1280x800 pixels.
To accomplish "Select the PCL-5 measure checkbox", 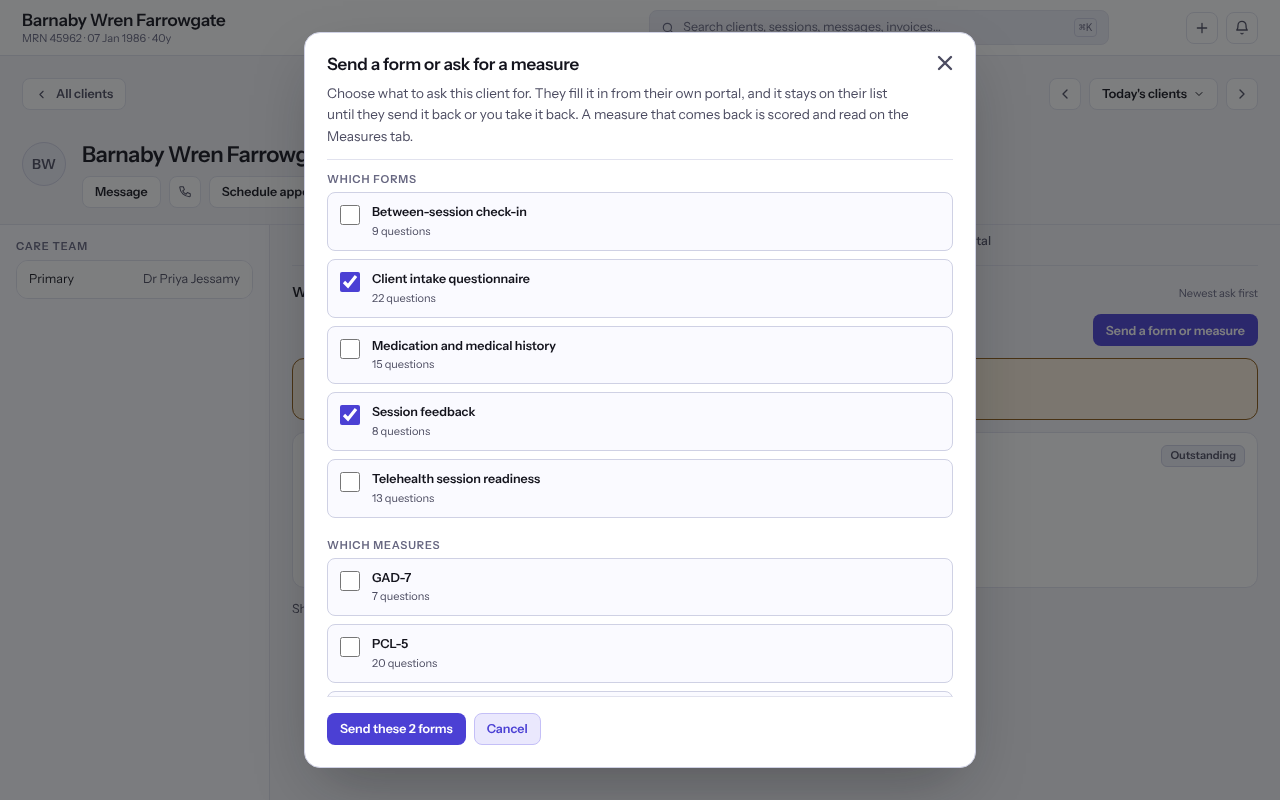I will (x=350, y=647).
